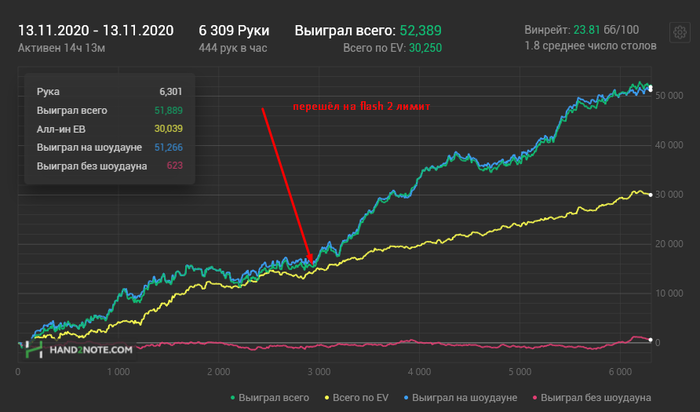Click the winrate value 23.81

[587, 30]
